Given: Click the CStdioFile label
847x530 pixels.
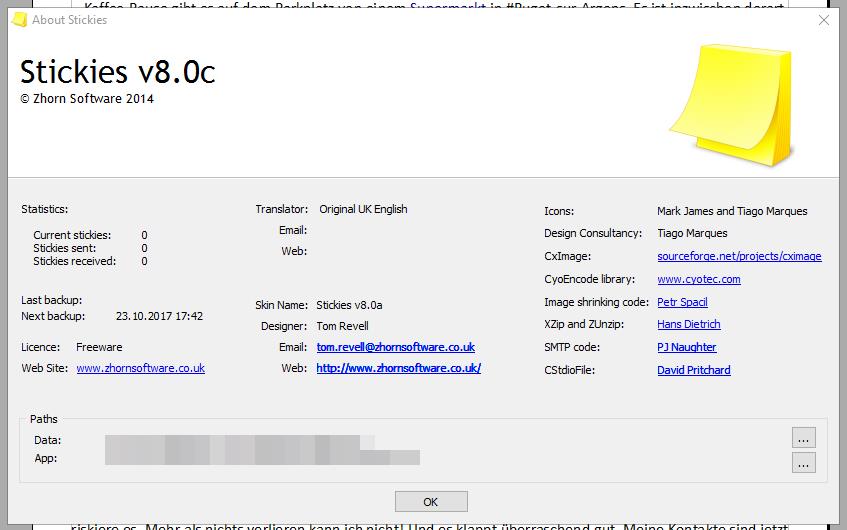Looking at the screenshot, I should tap(569, 370).
